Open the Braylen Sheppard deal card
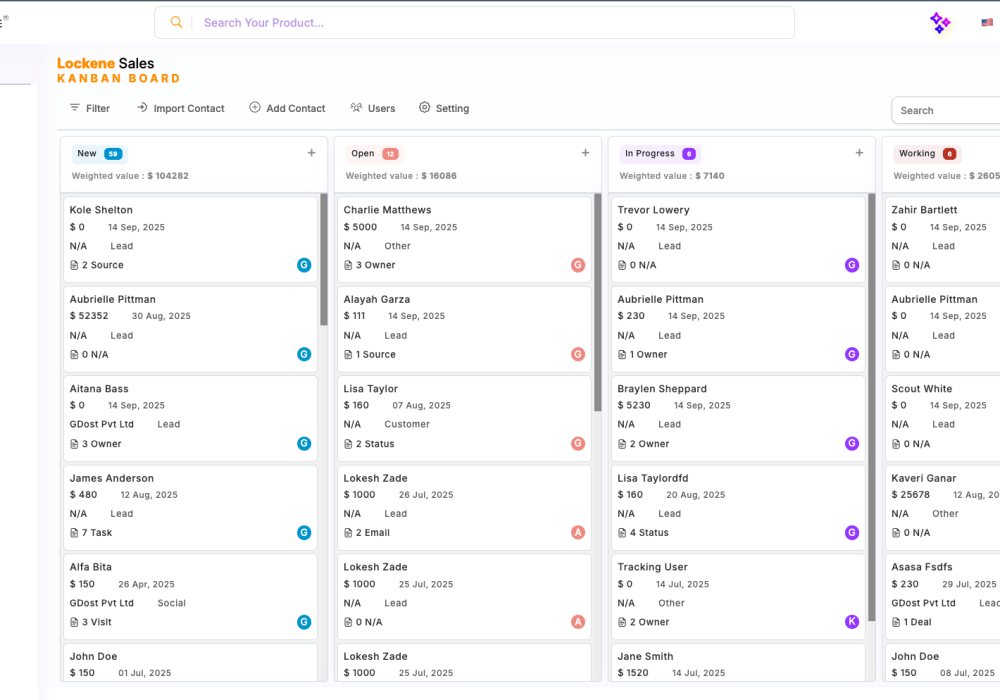The height and width of the screenshot is (700, 1000). click(x=738, y=416)
